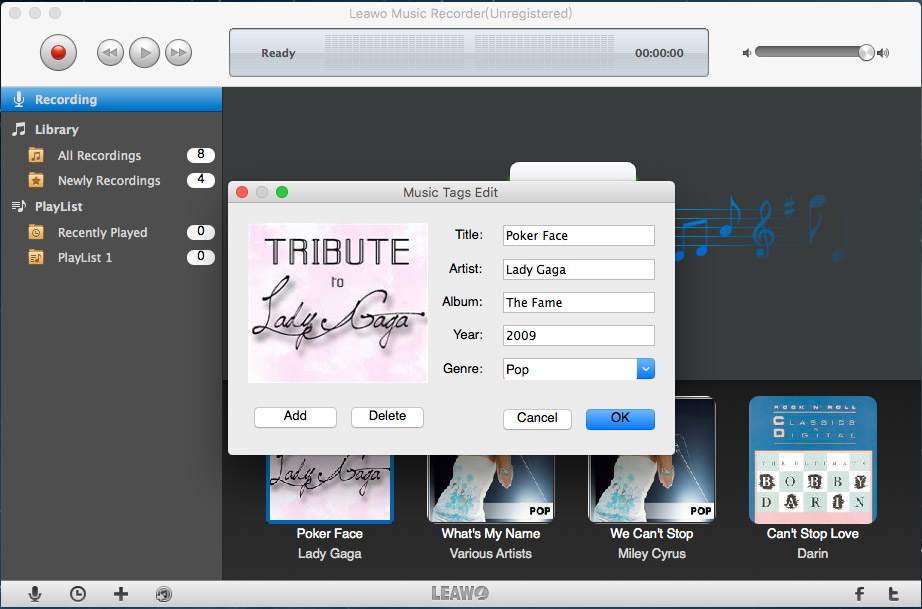Open the Genre dropdown arrow
Viewport: 922px width, 609px height.
[645, 369]
